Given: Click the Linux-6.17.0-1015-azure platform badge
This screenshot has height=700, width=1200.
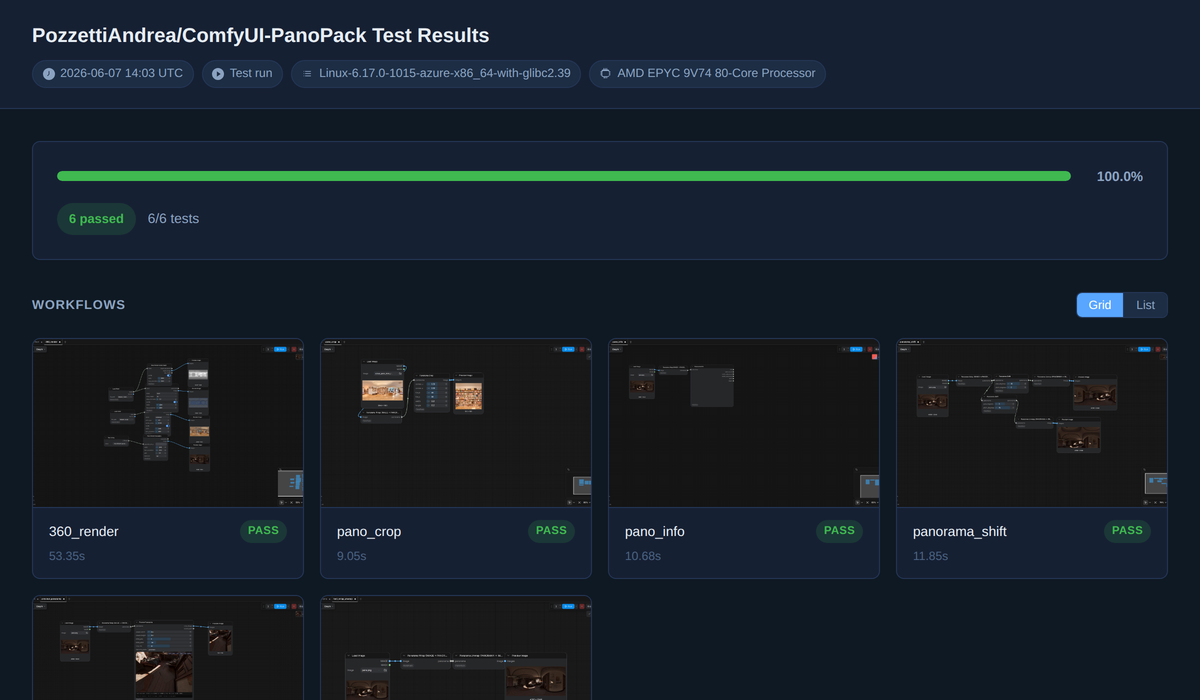Looking at the screenshot, I should (x=436, y=74).
